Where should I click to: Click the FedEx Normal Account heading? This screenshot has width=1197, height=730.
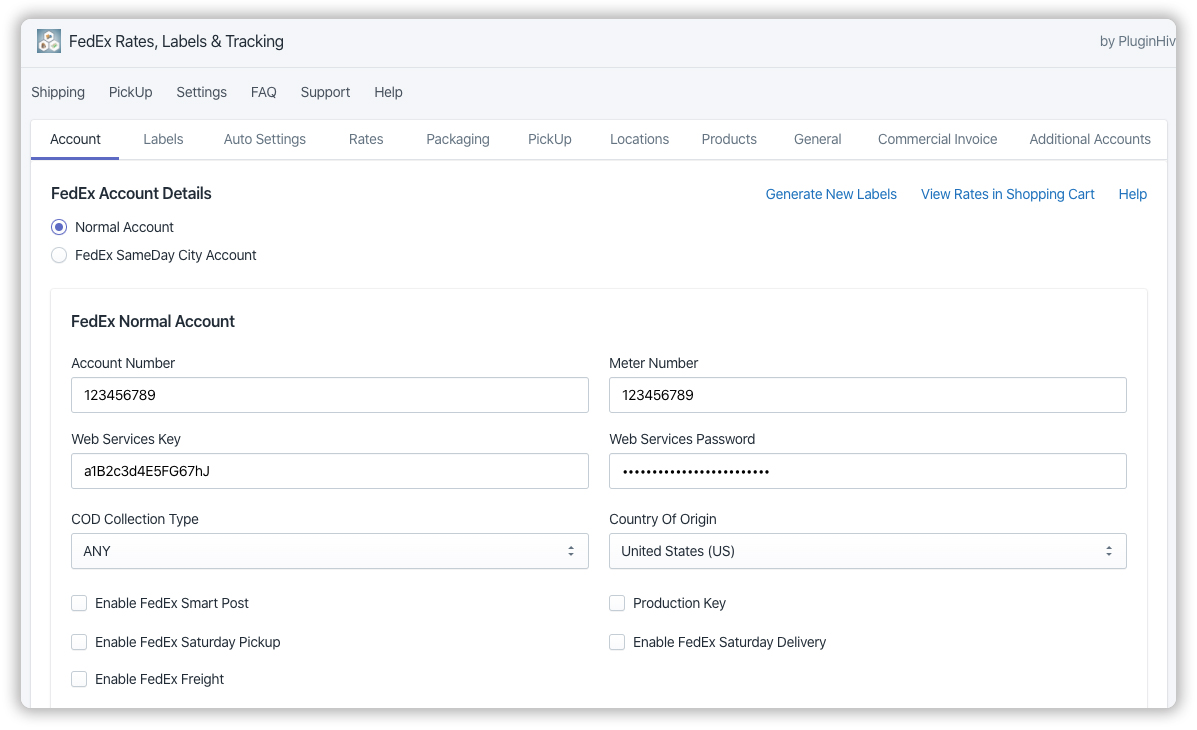(153, 321)
